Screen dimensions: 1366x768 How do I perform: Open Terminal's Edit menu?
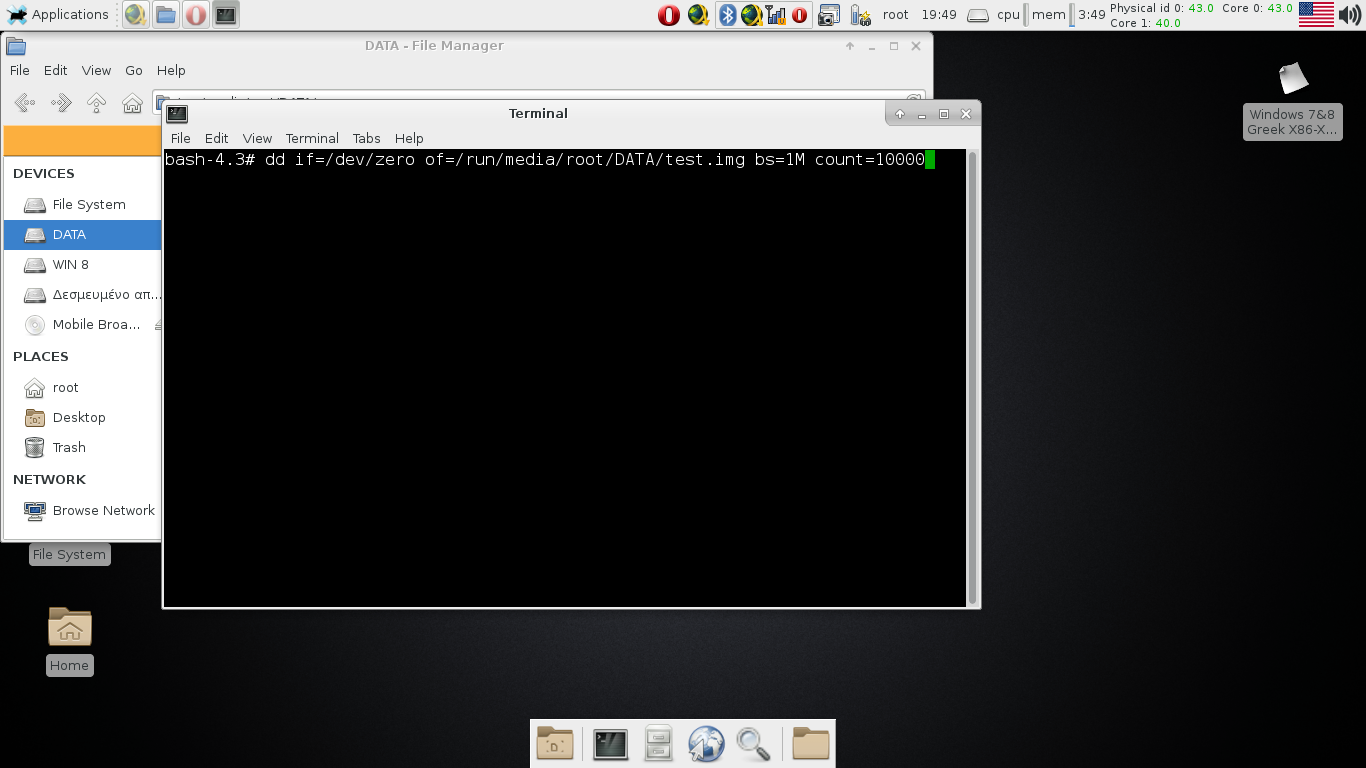[x=216, y=138]
